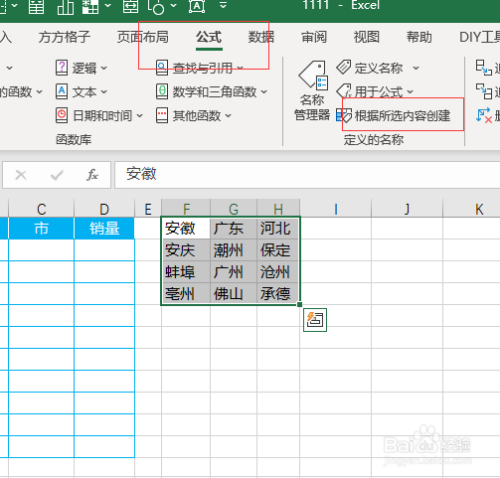Click the 数学和三角函数 theta icon
Image resolution: width=500 pixels, height=478 pixels.
pyautogui.click(x=162, y=91)
